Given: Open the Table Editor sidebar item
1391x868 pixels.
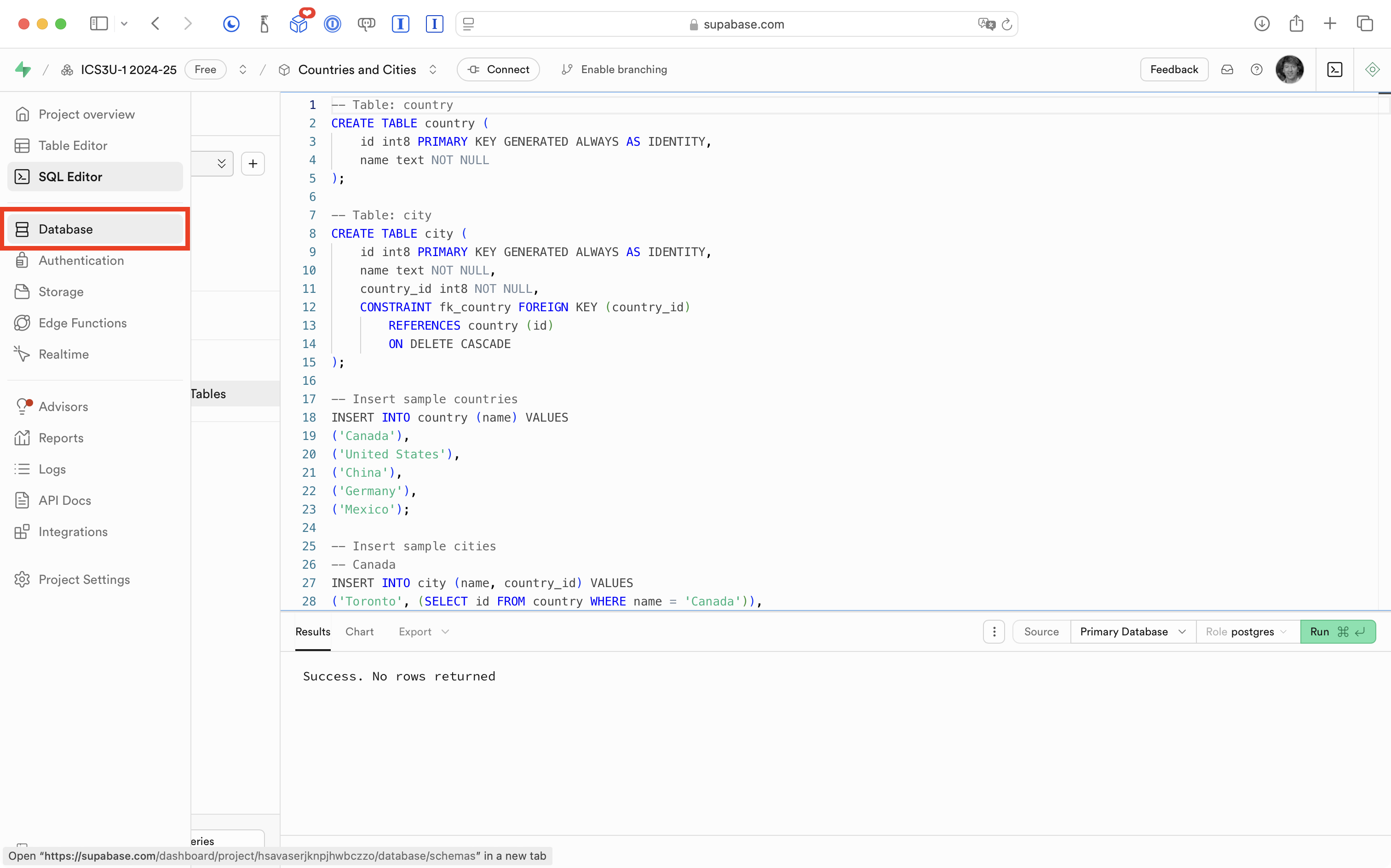Looking at the screenshot, I should [x=72, y=146].
